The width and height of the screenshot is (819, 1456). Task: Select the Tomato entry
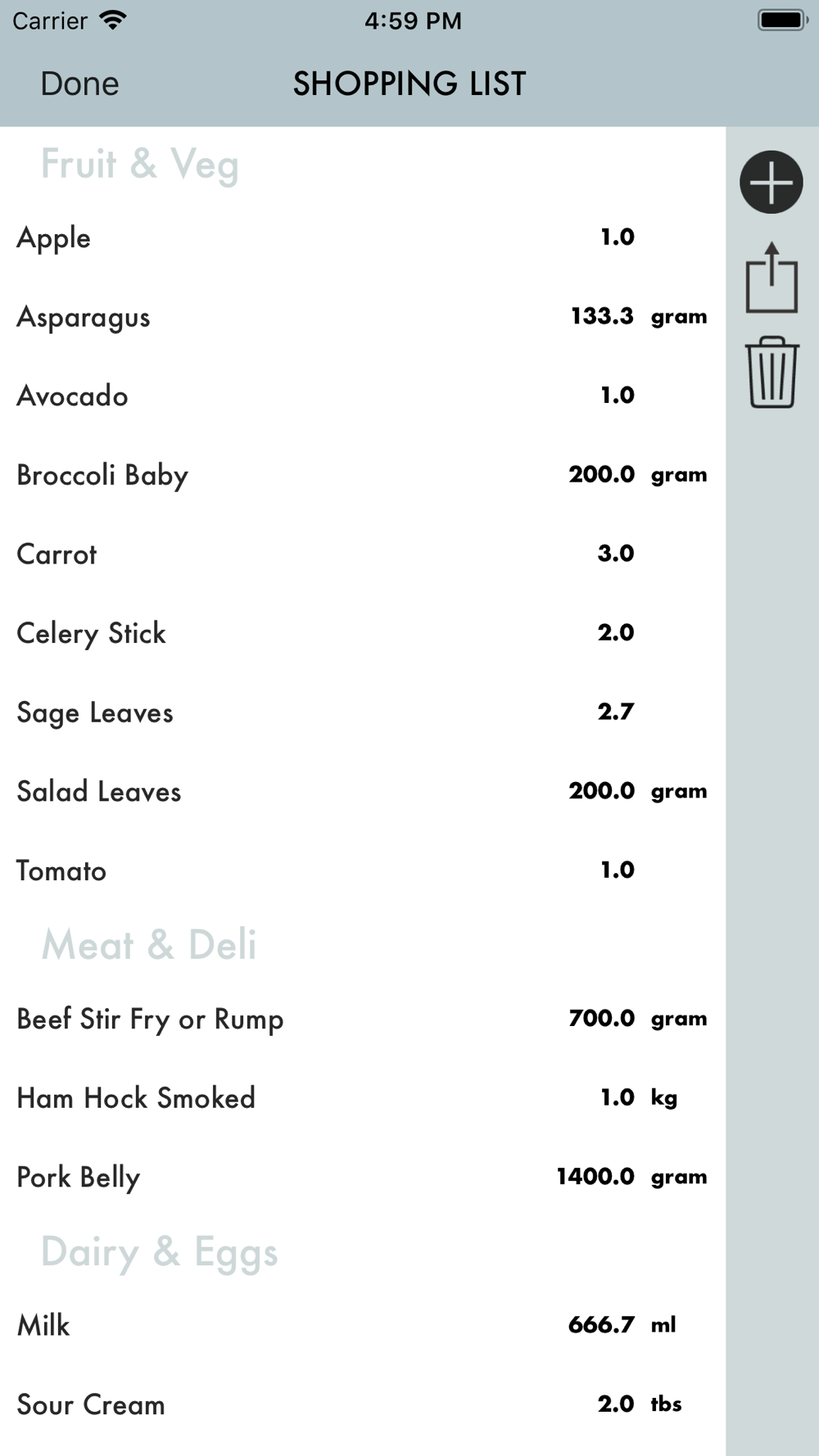362,870
